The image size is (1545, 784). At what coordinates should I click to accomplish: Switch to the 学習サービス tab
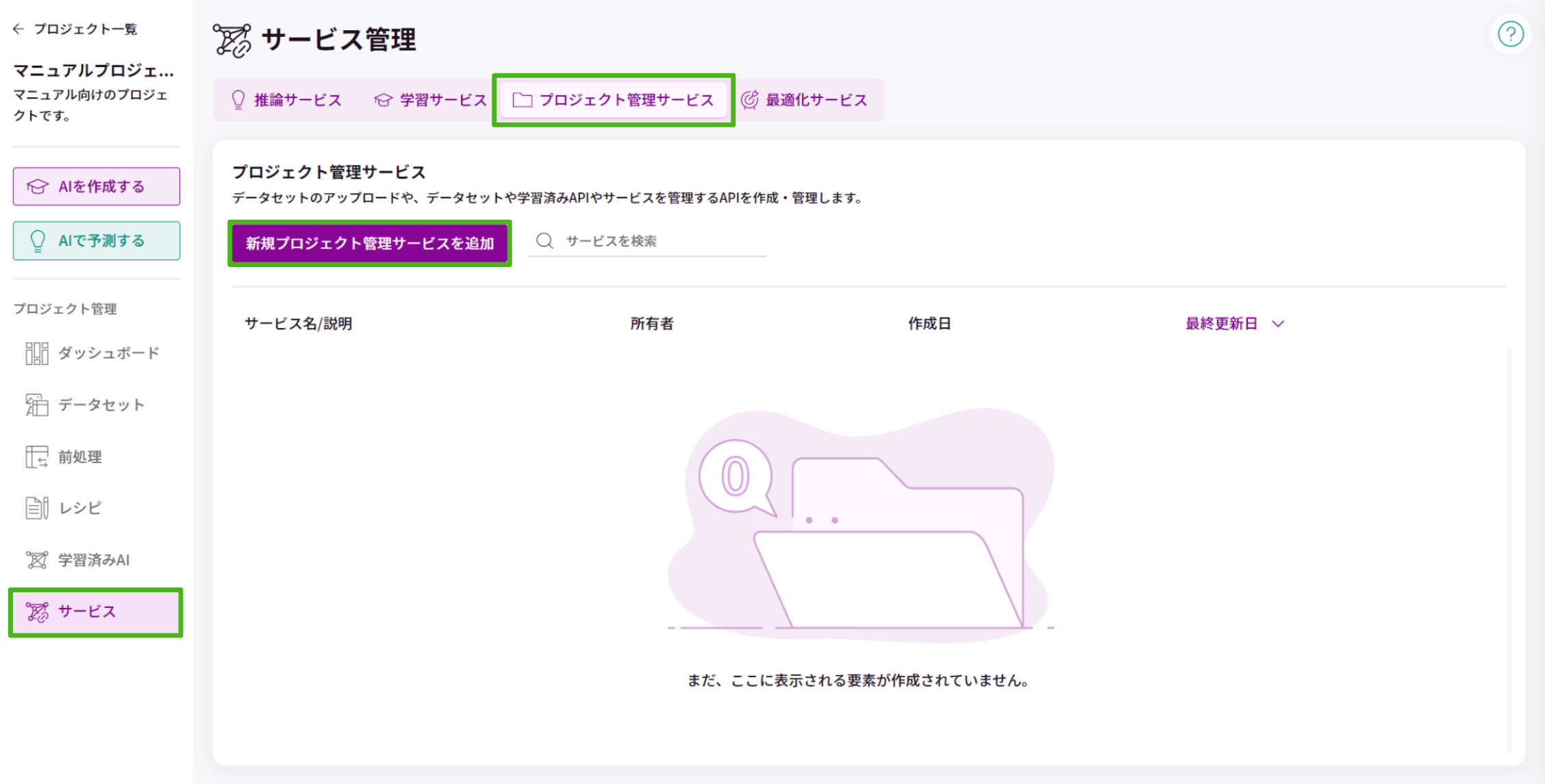pos(431,99)
